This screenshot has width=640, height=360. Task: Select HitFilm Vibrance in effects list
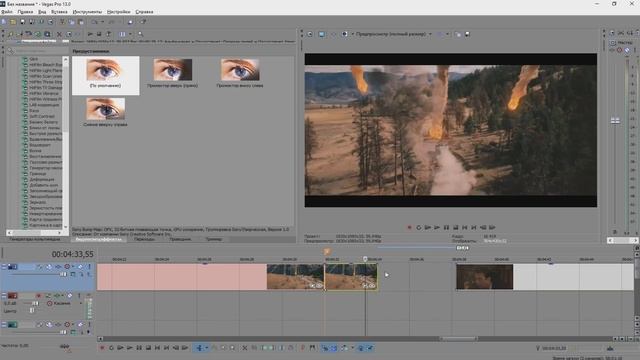point(45,93)
